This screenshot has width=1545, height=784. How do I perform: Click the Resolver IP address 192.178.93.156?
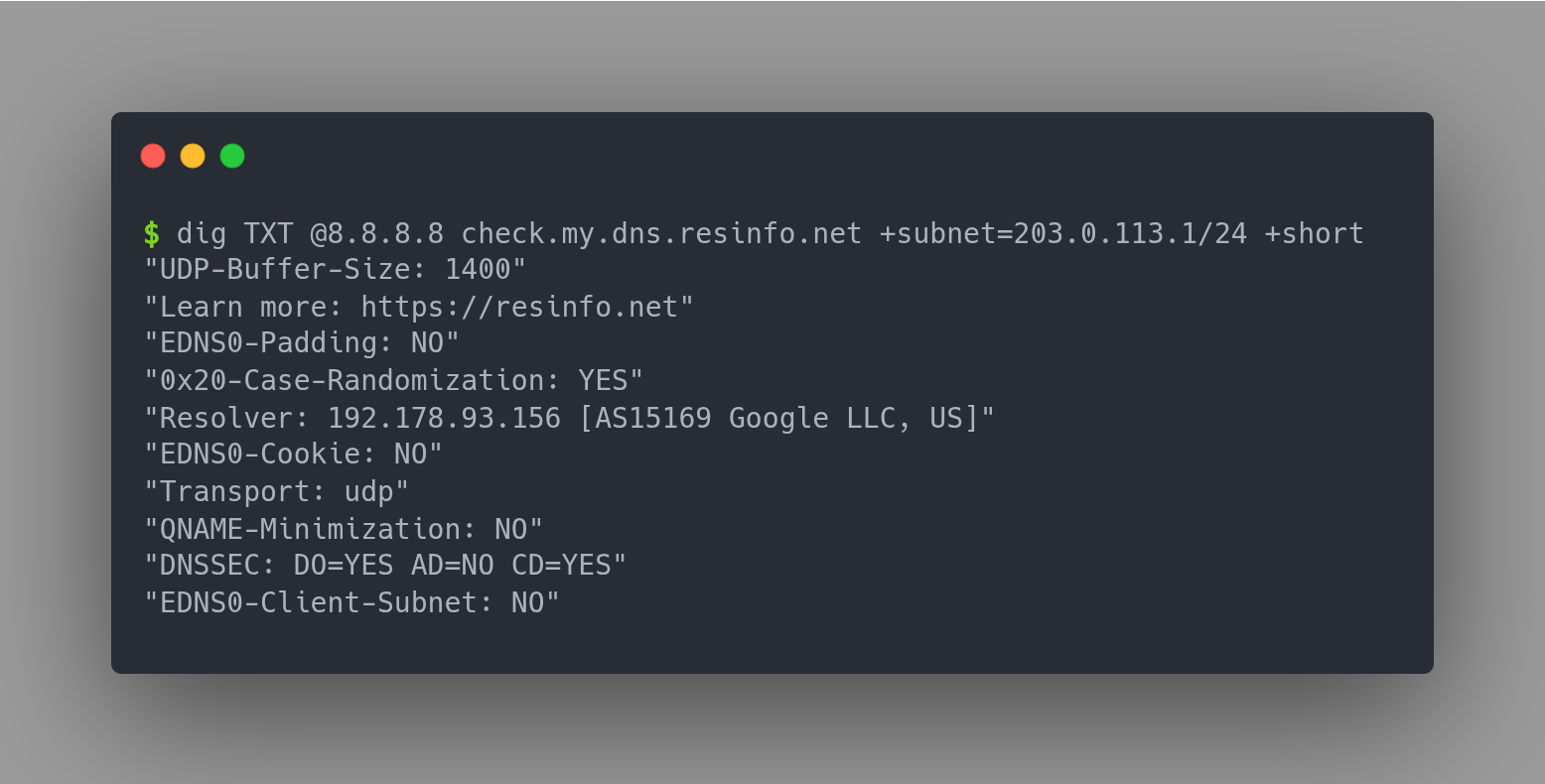[x=443, y=418]
